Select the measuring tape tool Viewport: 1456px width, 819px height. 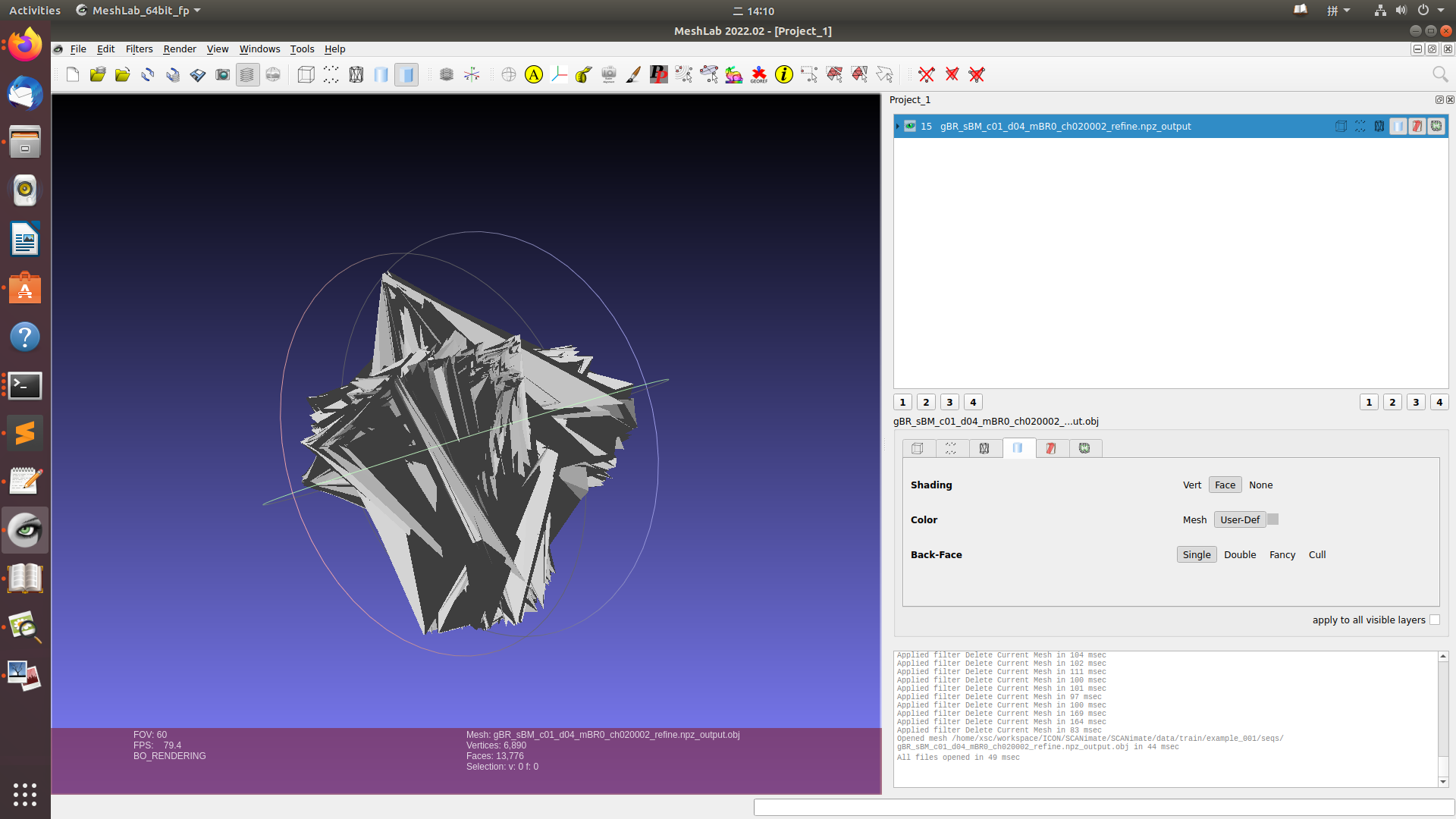point(583,74)
